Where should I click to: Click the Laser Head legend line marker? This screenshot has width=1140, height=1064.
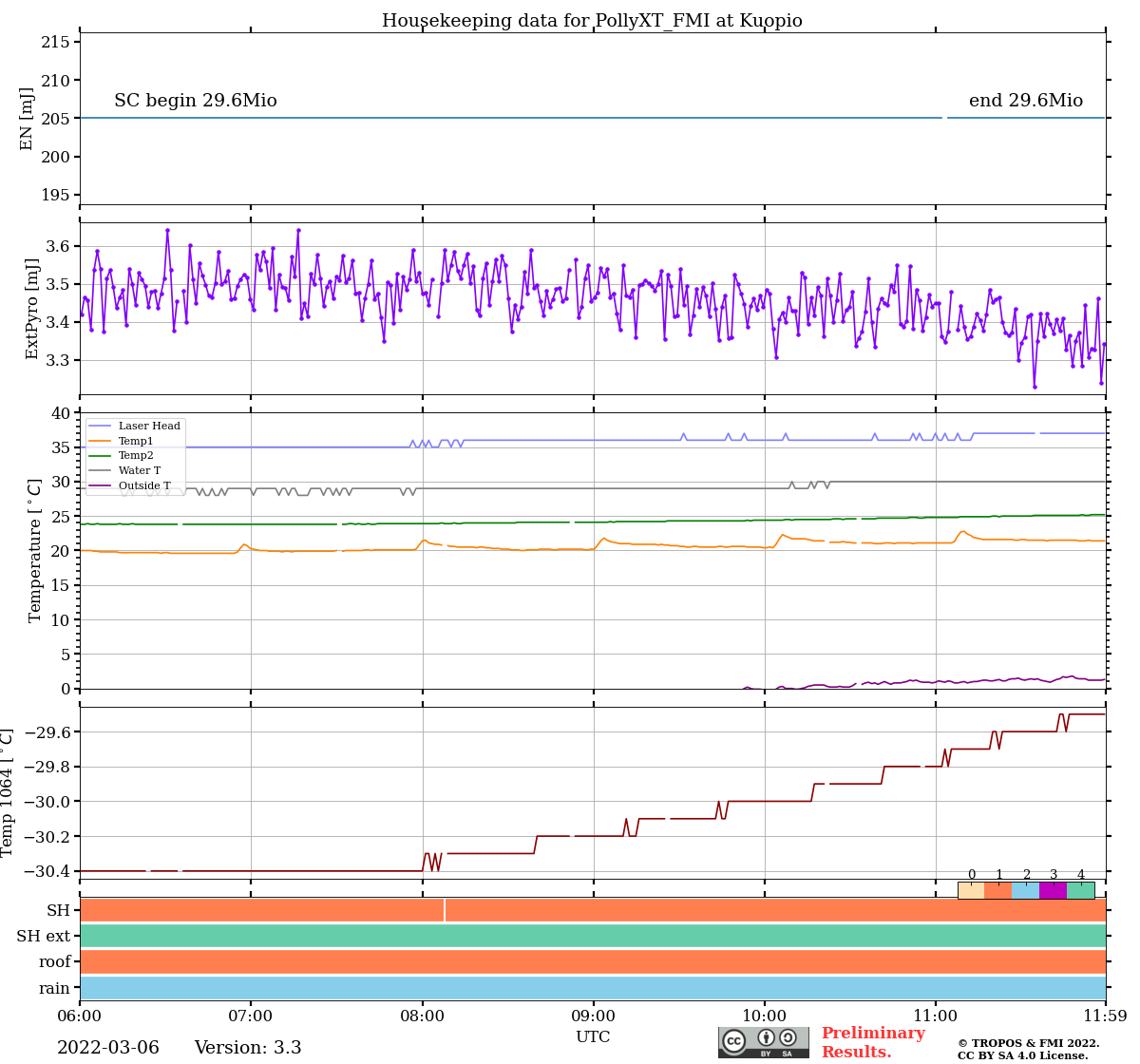pyautogui.click(x=100, y=427)
